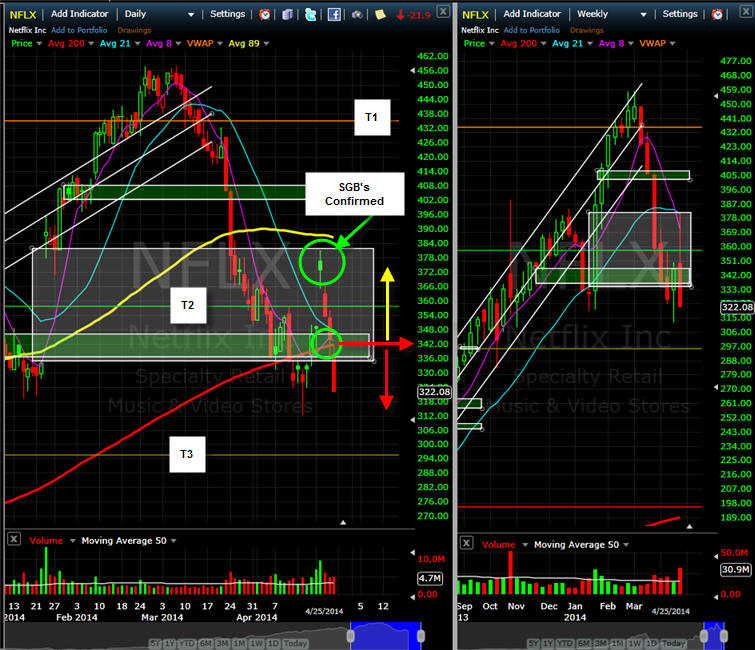Close the Weekly chart panel
Viewport: 755px width, 650px height.
tap(747, 11)
